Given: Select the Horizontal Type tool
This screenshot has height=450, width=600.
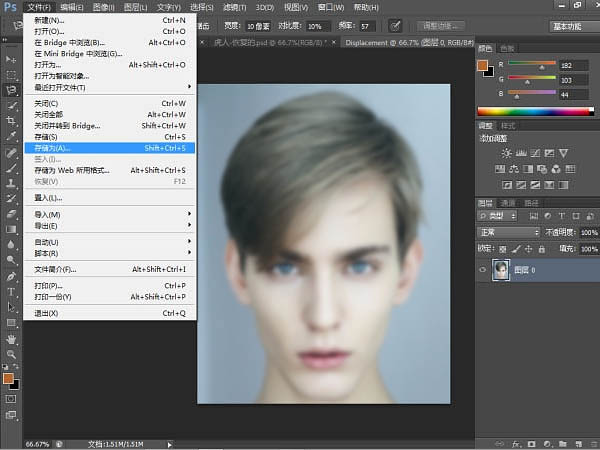Looking at the screenshot, I should click(11, 292).
